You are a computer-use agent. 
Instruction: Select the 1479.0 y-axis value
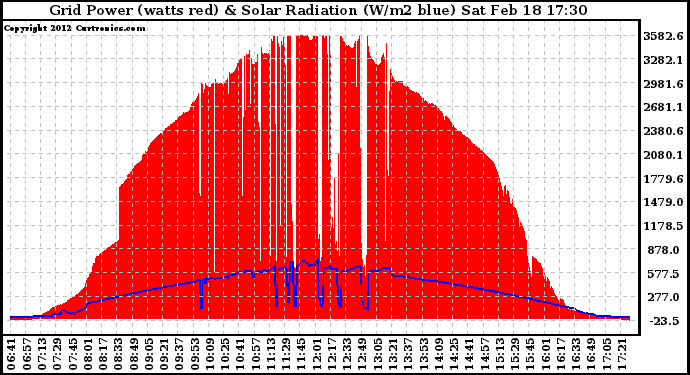tap(663, 202)
